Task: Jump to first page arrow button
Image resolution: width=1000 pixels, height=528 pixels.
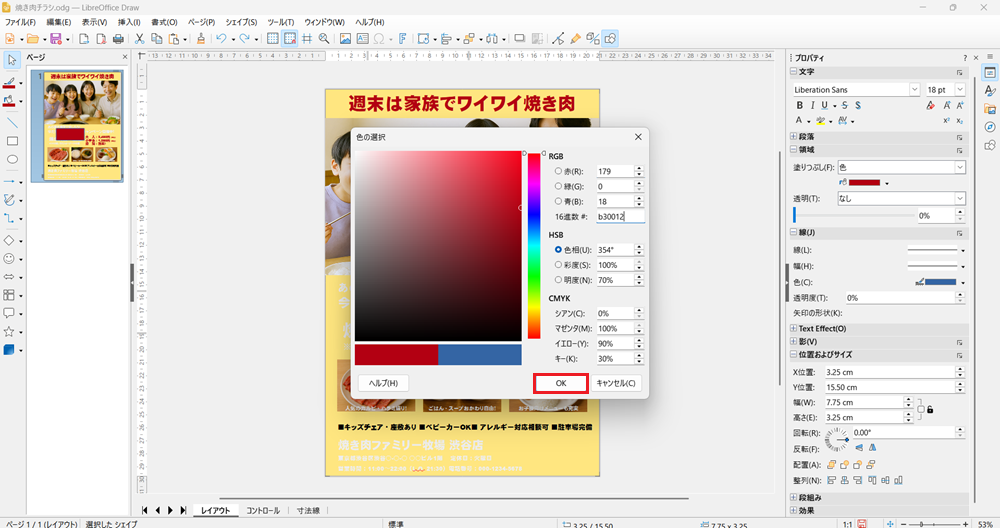Action: pyautogui.click(x=145, y=510)
